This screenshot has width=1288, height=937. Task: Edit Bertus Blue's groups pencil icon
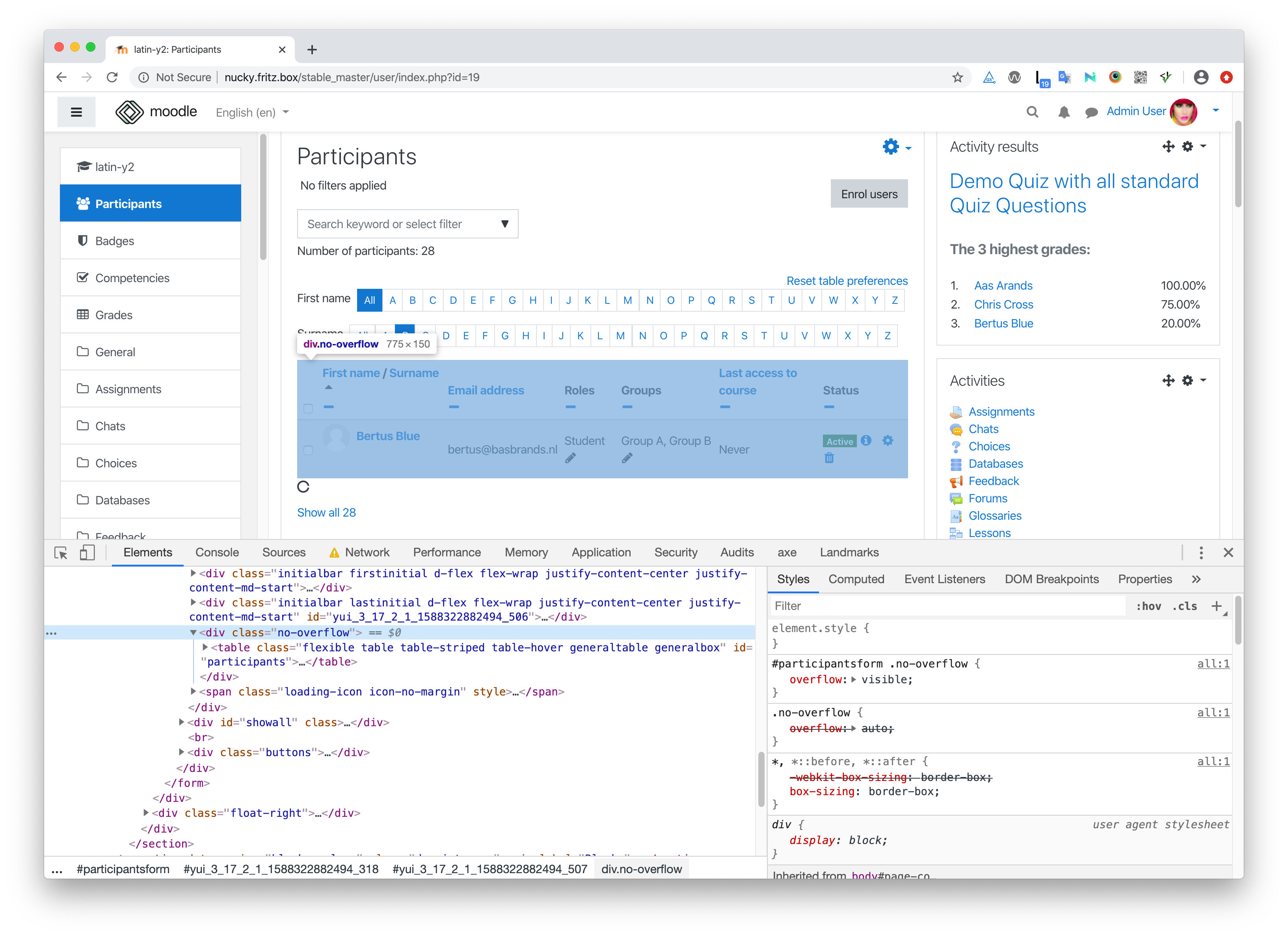coord(627,458)
